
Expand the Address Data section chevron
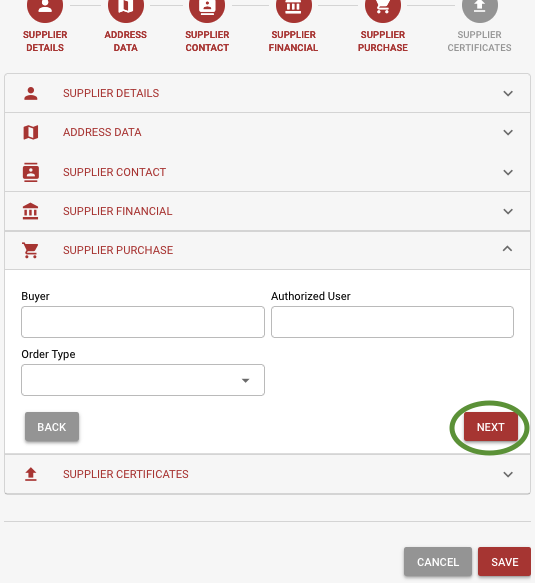coord(508,132)
